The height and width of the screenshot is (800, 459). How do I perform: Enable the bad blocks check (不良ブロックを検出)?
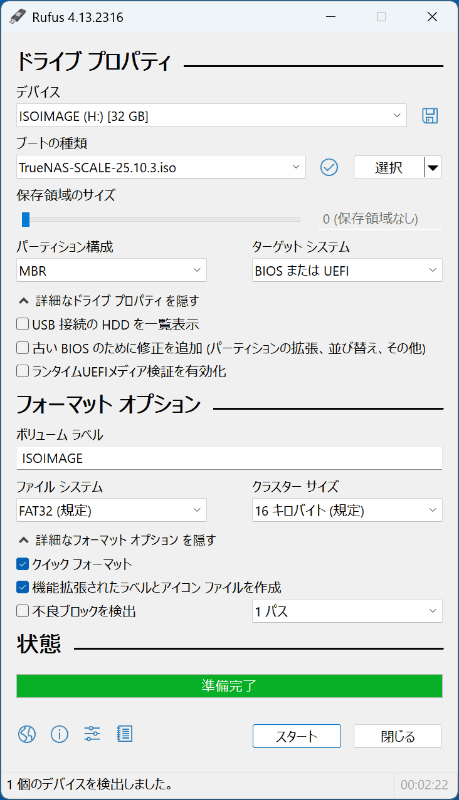pos(22,611)
